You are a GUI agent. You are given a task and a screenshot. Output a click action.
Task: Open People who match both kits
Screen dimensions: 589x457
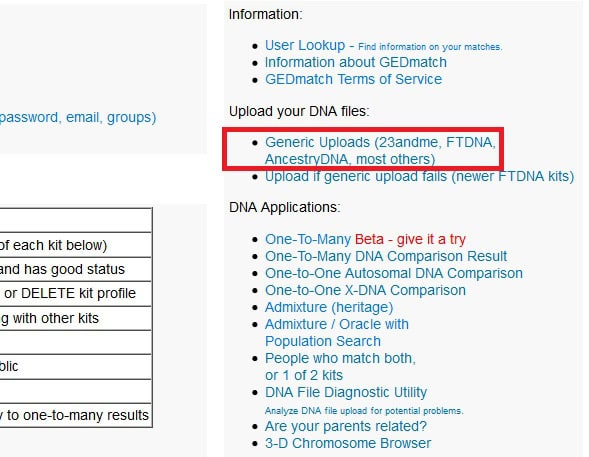pyautogui.click(x=340, y=367)
